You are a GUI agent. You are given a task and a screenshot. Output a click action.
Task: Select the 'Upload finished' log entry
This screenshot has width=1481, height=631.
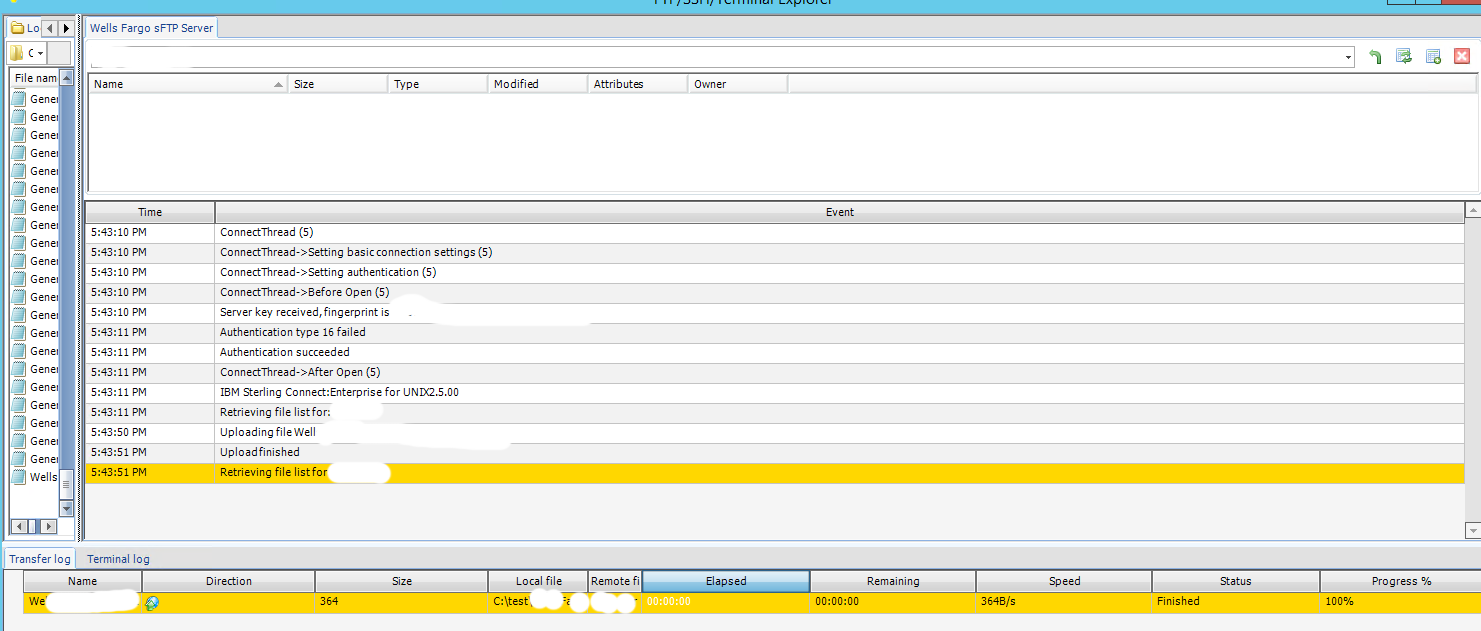click(259, 452)
